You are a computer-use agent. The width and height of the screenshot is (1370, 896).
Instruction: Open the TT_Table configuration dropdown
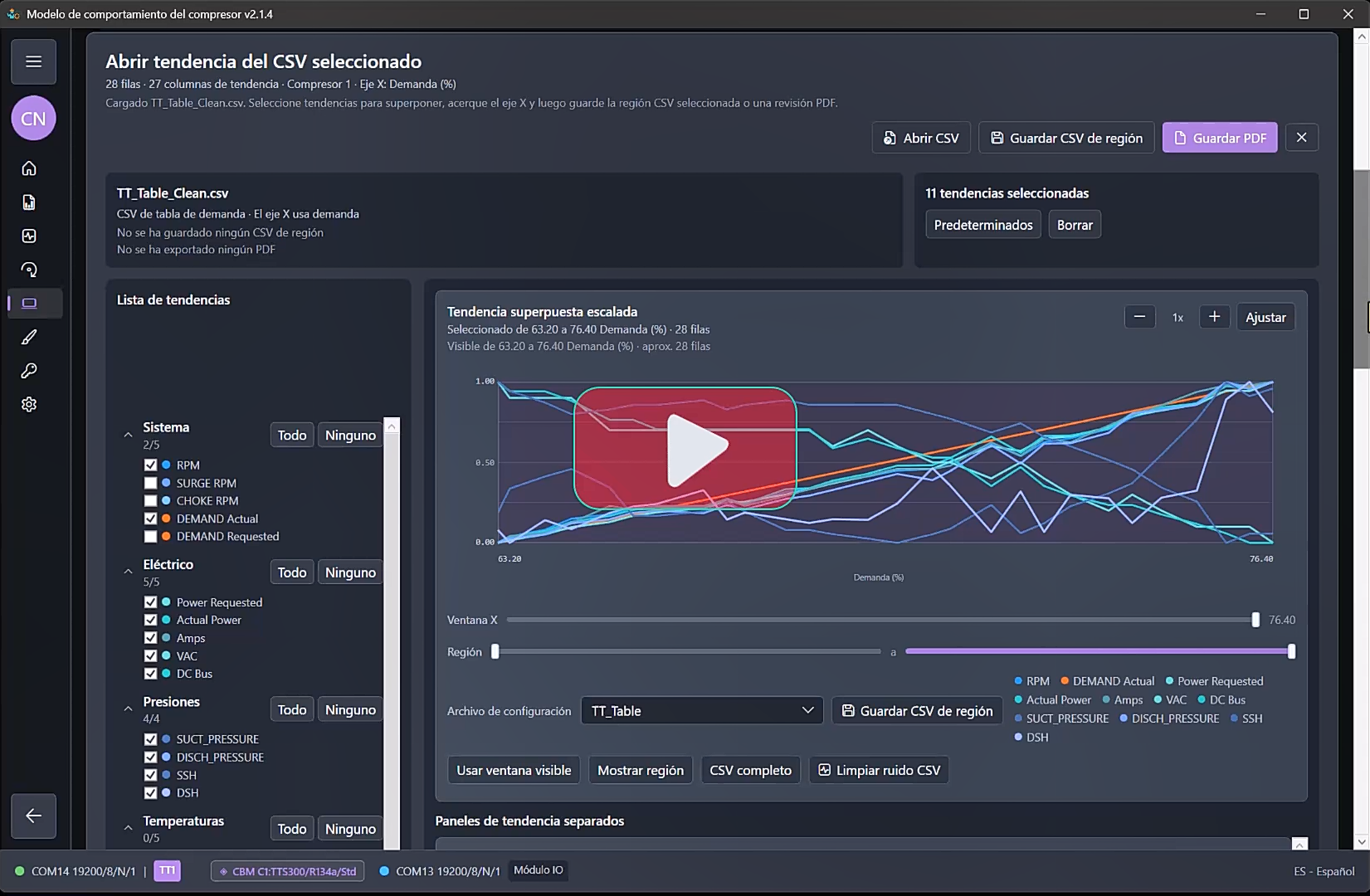point(702,711)
